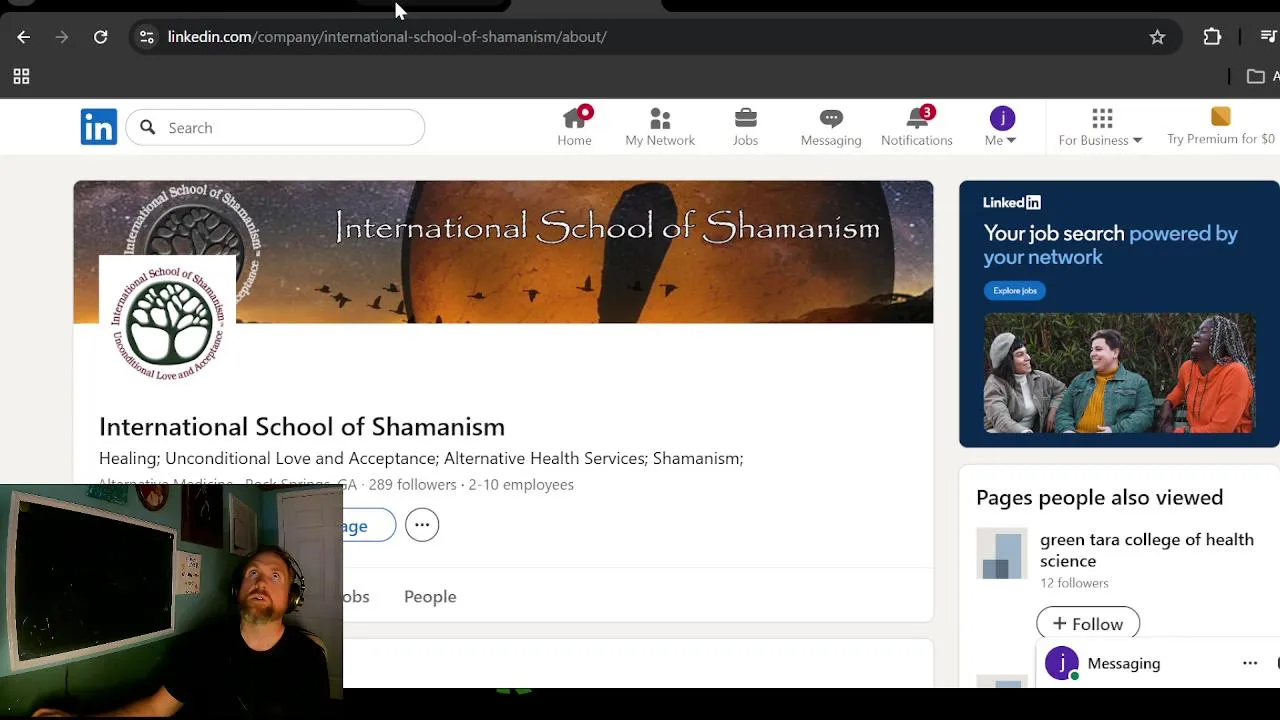Open the bookmarks folder icon
The height and width of the screenshot is (720, 1280).
point(1256,76)
